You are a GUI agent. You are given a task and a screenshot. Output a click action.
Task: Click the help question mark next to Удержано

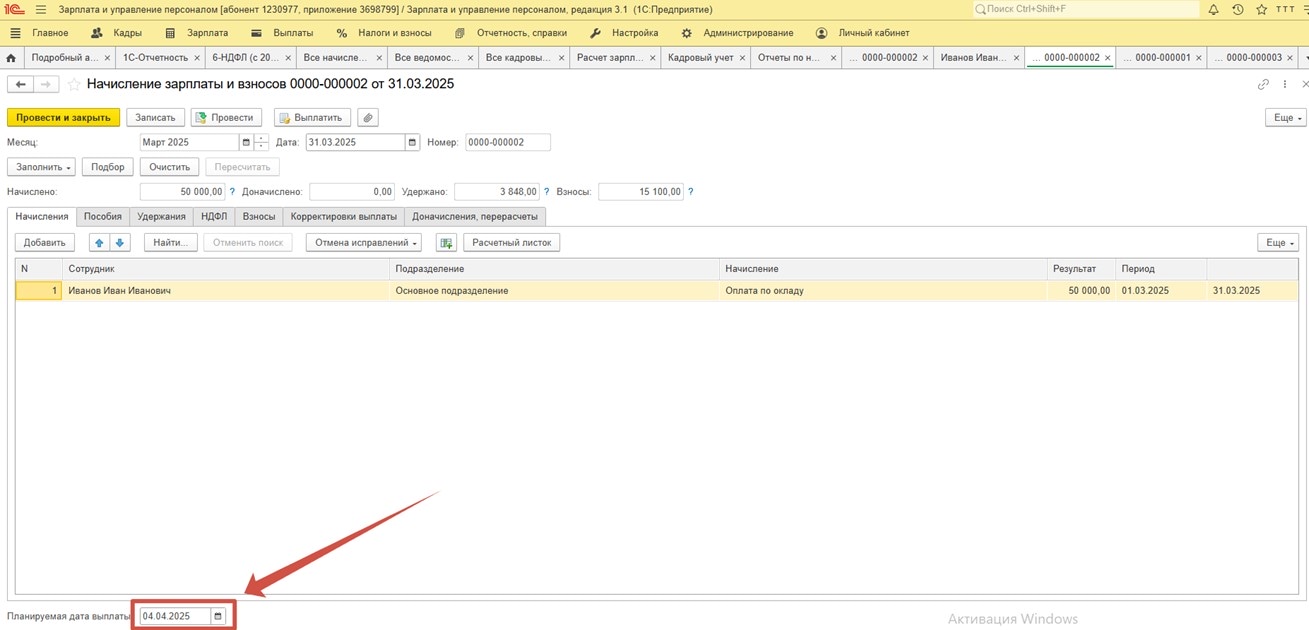click(547, 192)
